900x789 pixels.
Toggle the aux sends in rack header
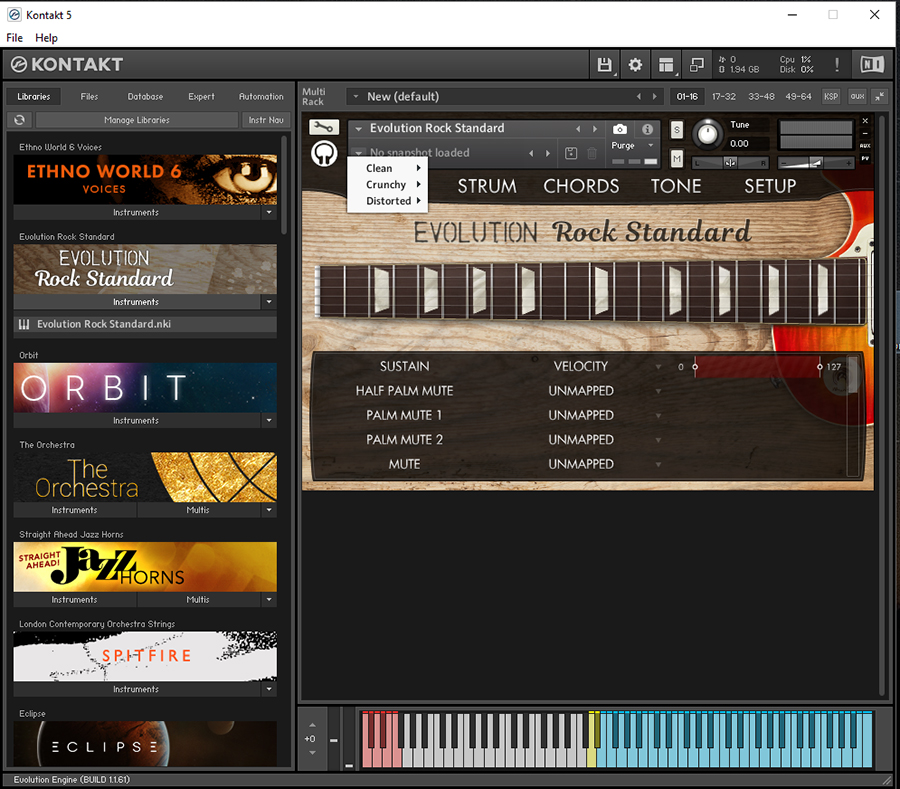pos(857,96)
